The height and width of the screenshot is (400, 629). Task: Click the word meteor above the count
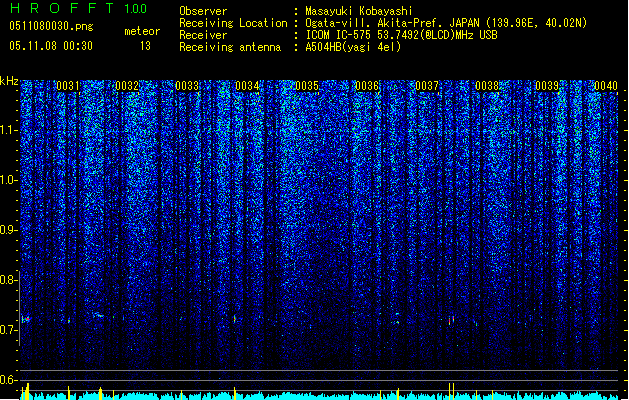tap(142, 31)
